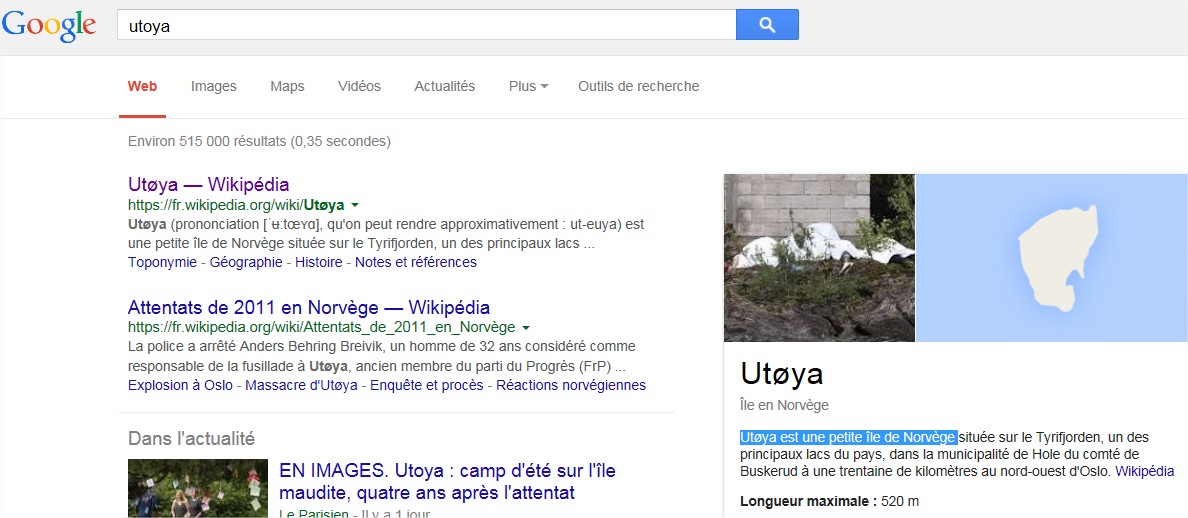Viewport: 1188px width, 518px height.
Task: Switch to the Images tab
Action: tap(214, 86)
